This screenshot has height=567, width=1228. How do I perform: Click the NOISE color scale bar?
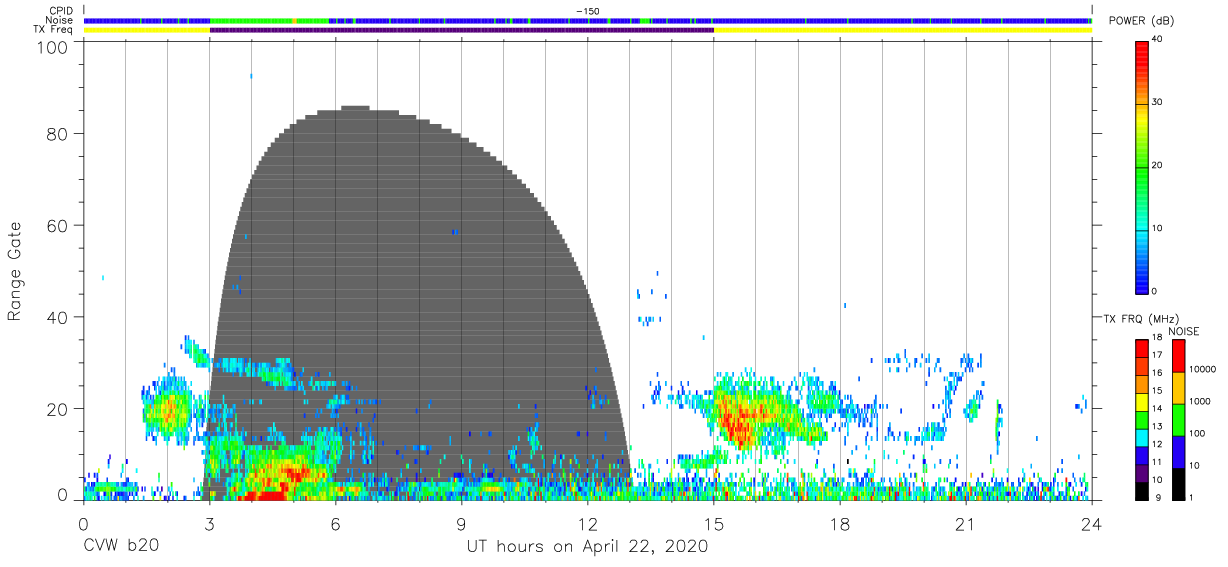1178,420
